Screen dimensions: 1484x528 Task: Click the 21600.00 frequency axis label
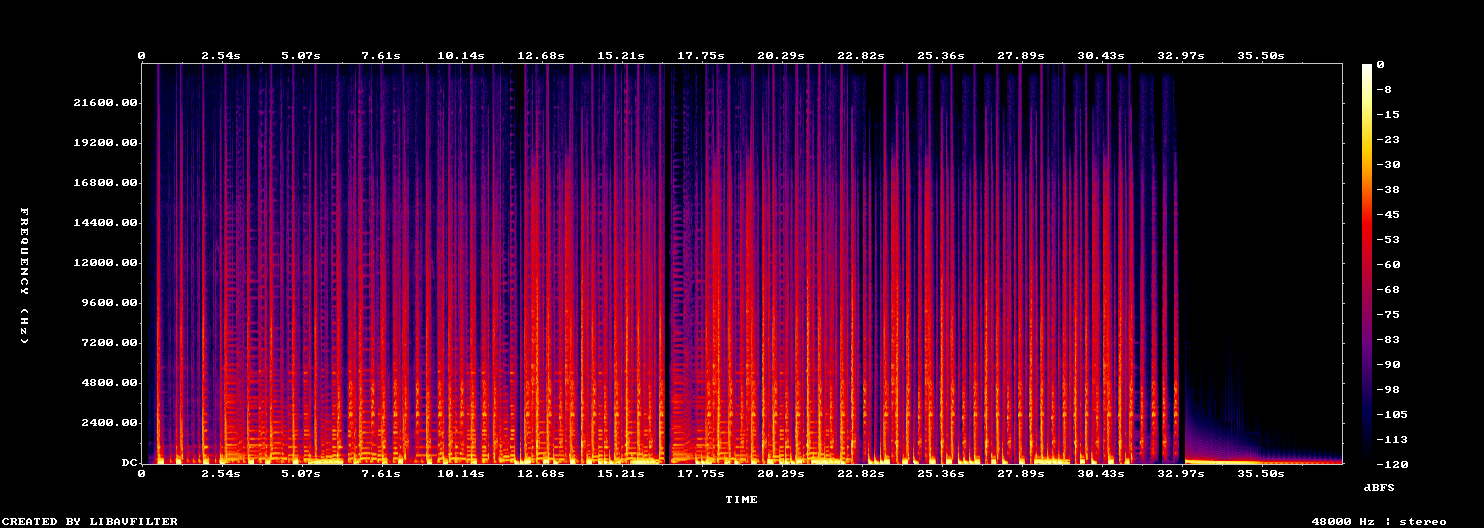[x=105, y=103]
